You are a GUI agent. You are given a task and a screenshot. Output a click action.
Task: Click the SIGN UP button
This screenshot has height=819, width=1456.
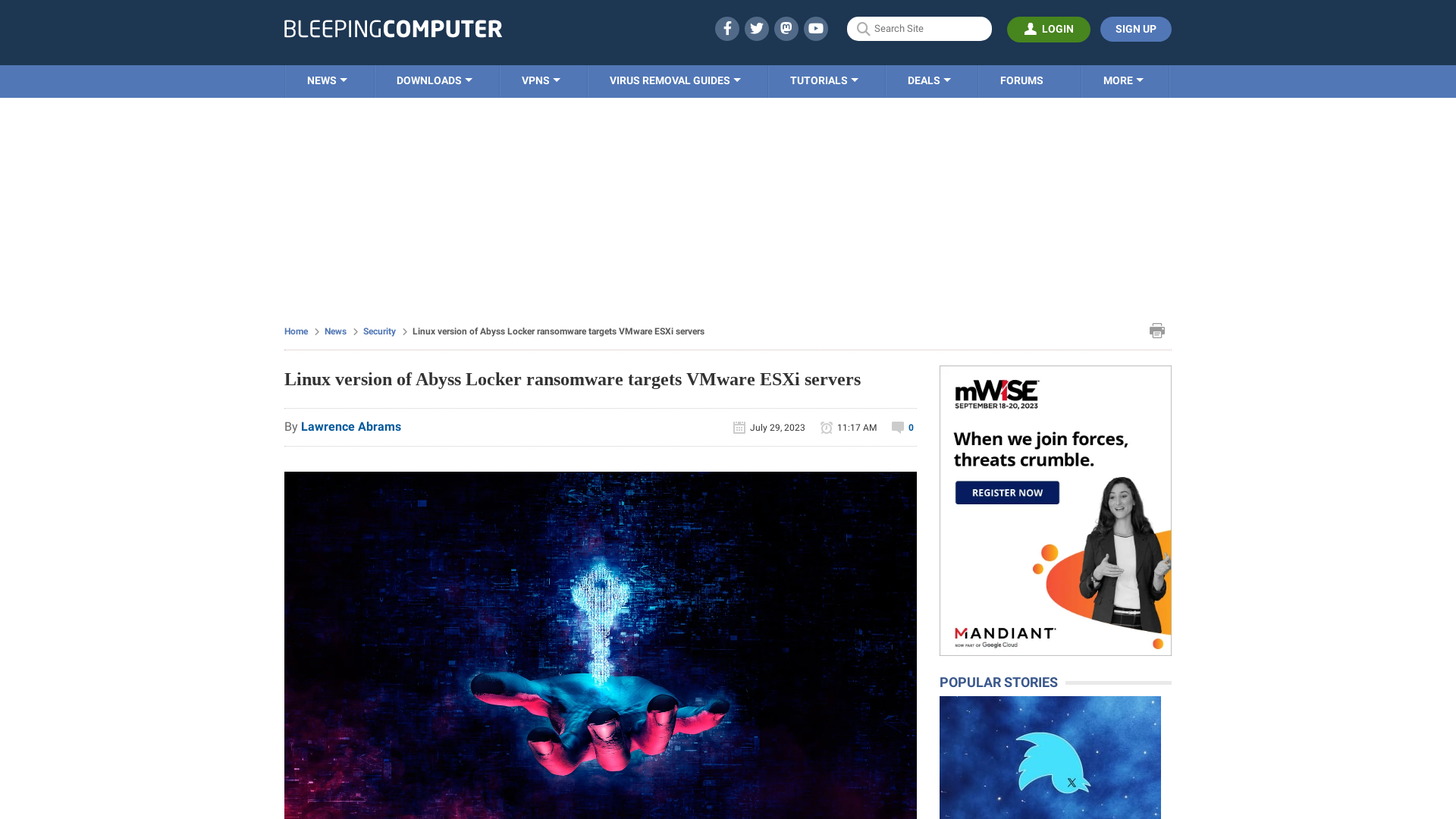1135,29
